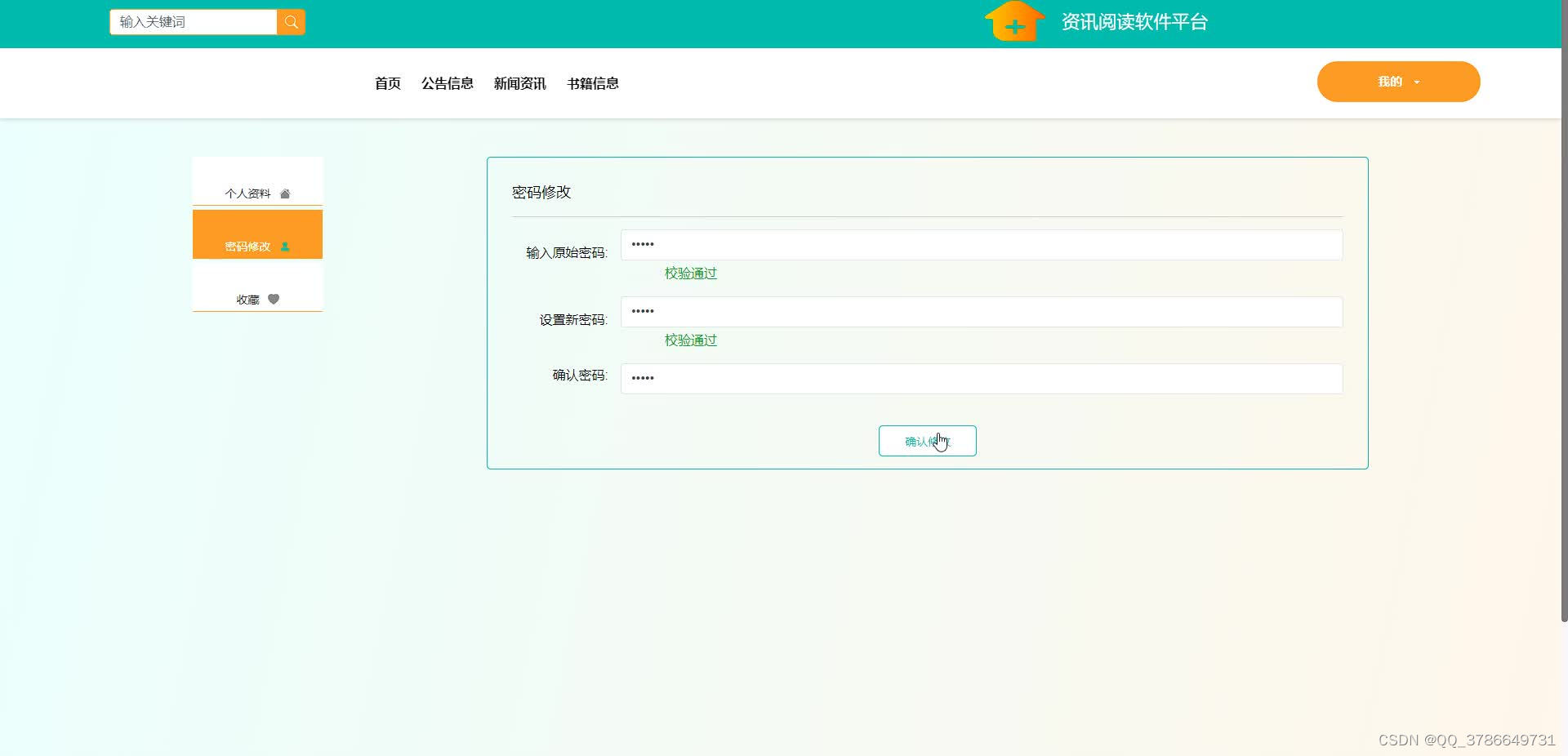The image size is (1568, 756).
Task: Select 密码修改 in the sidebar
Action: point(257,234)
